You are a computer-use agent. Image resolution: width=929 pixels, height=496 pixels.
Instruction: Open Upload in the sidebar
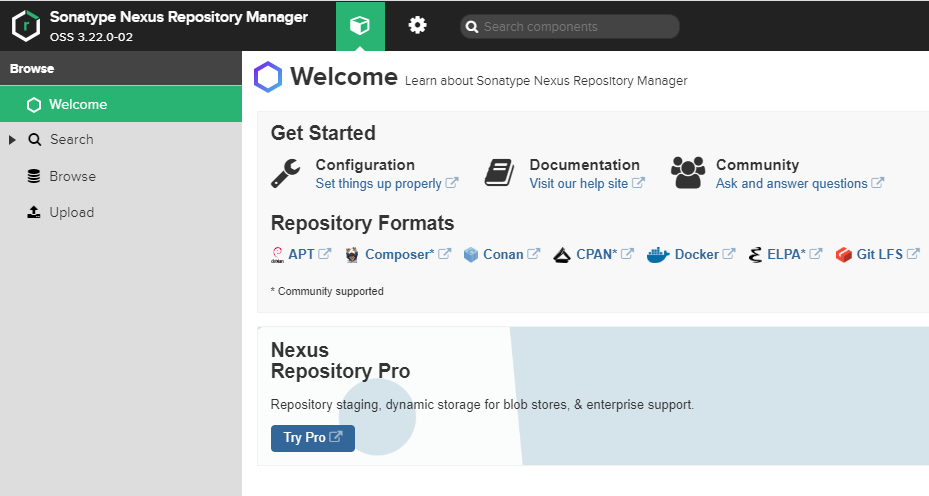[x=72, y=212]
